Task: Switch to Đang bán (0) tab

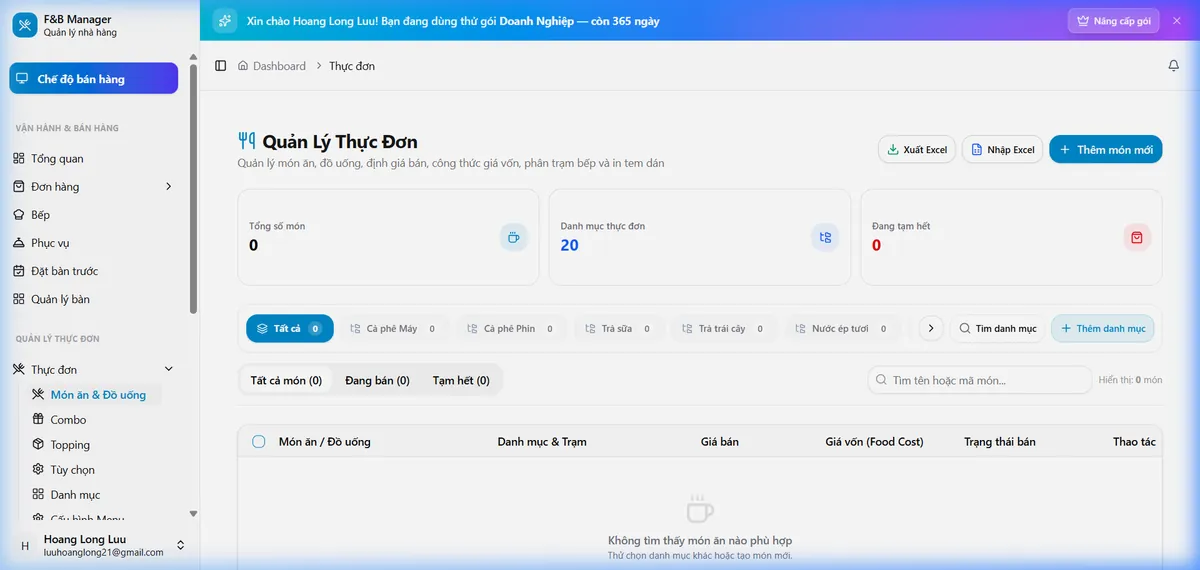Action: coord(377,380)
